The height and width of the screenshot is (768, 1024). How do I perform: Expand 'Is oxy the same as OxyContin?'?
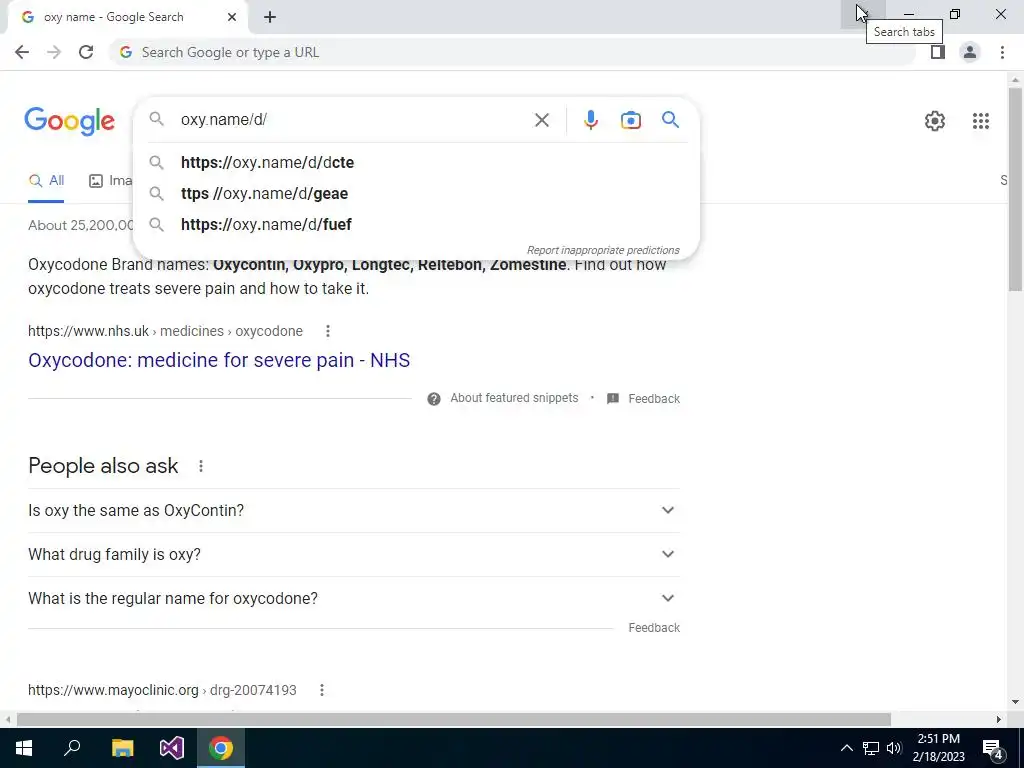pyautogui.click(x=353, y=510)
